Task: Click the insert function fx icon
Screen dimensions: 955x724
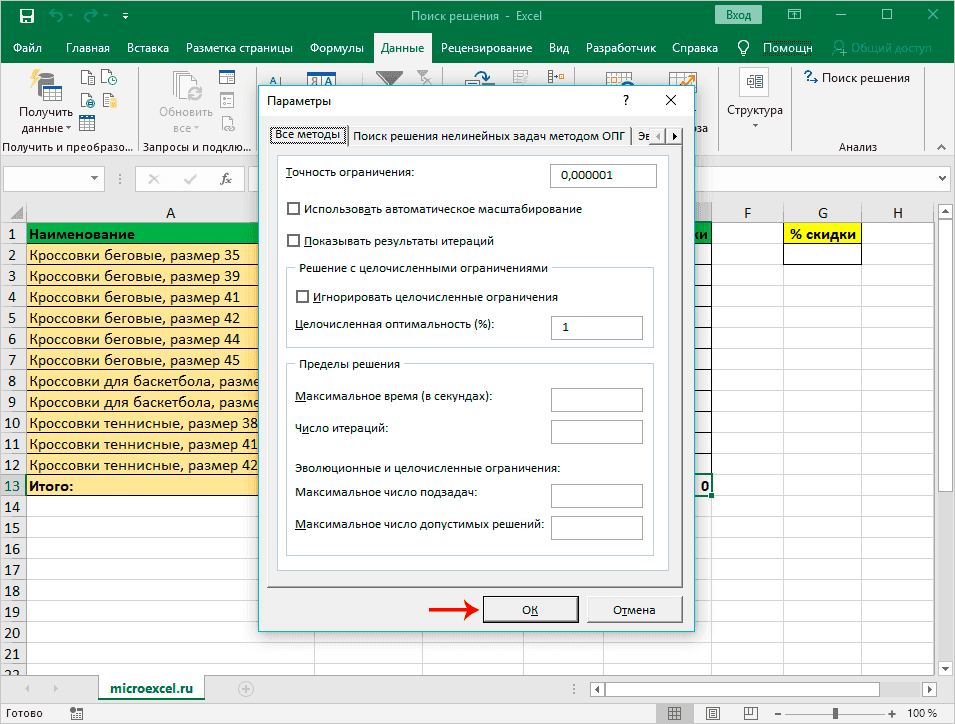Action: pyautogui.click(x=226, y=179)
